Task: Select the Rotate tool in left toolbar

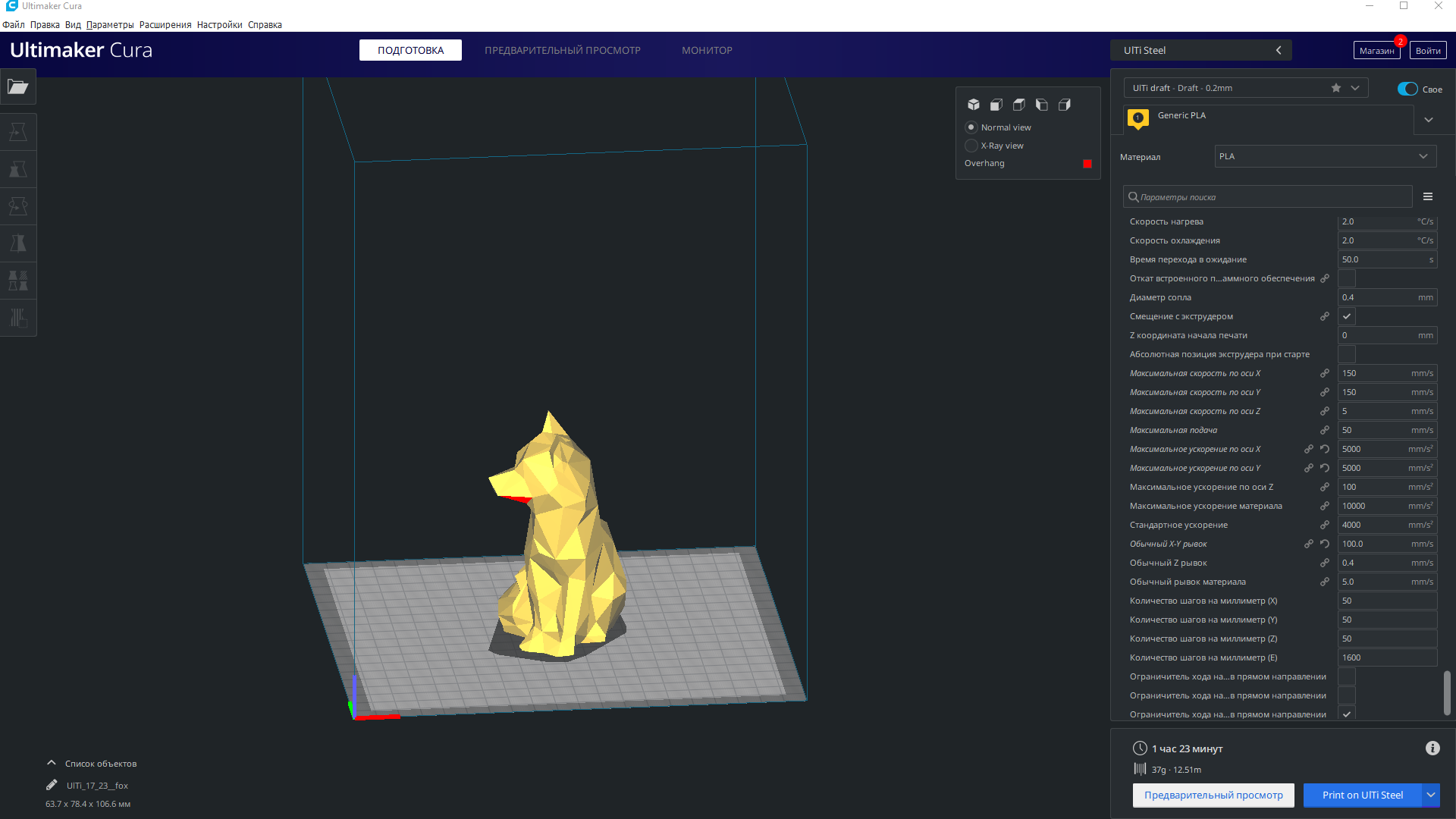Action: tap(18, 206)
